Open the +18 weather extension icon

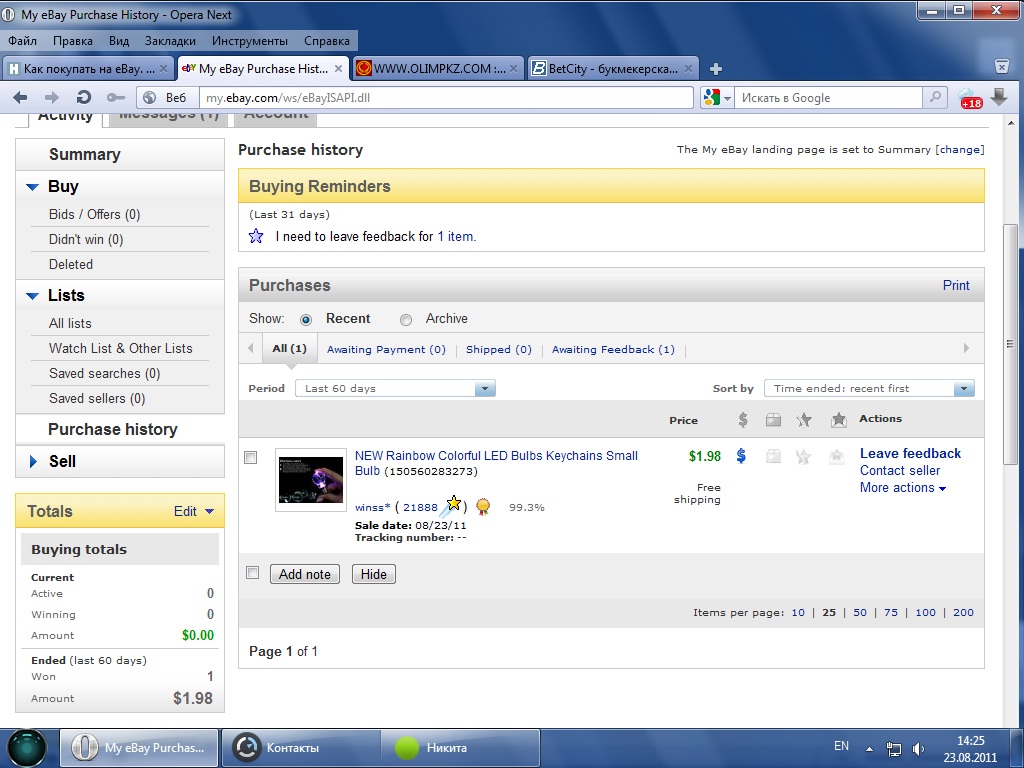pos(970,98)
